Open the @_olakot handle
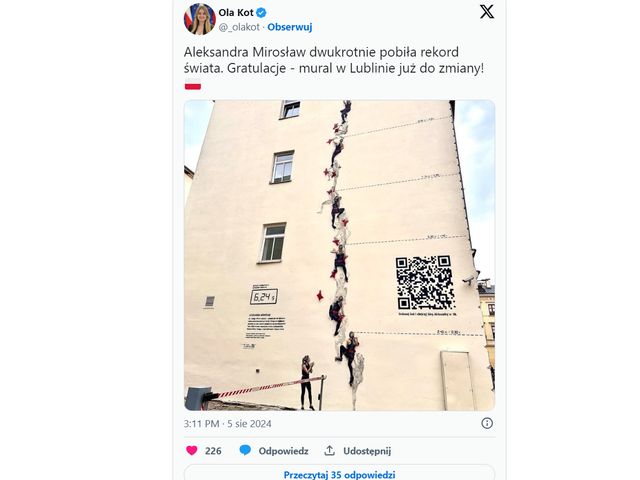 tap(239, 27)
